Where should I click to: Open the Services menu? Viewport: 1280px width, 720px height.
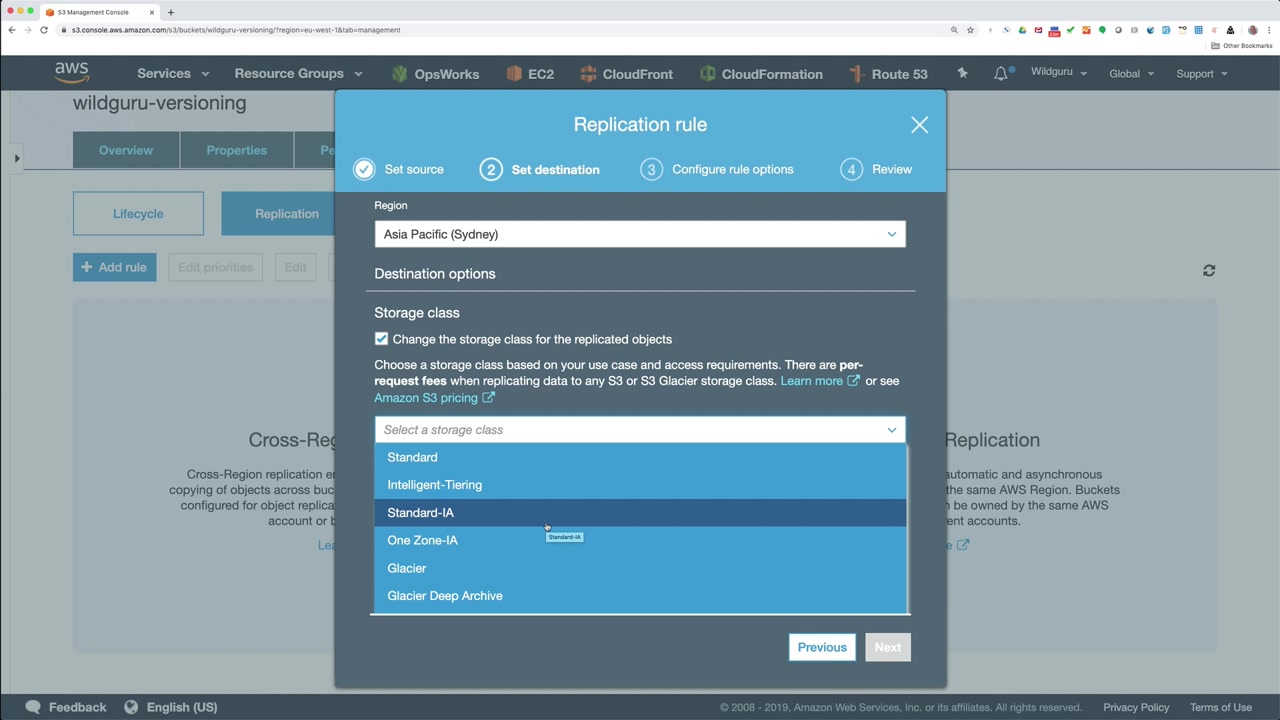pos(174,73)
